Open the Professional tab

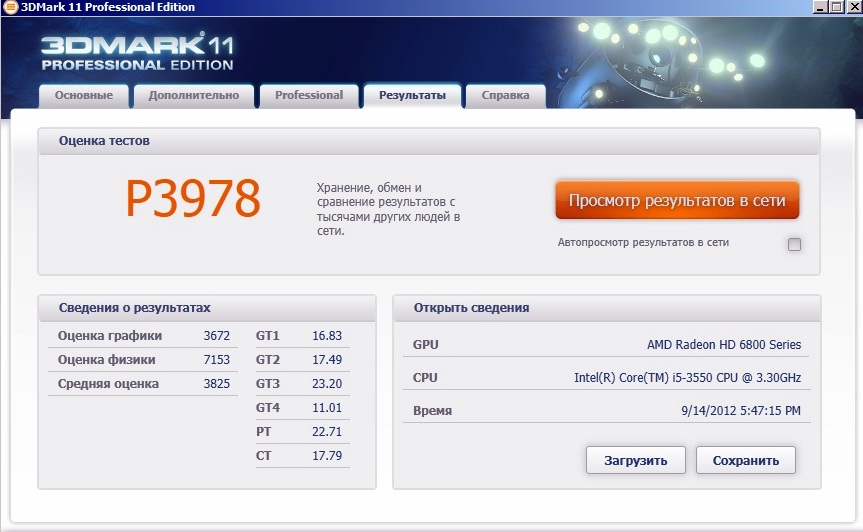point(309,95)
